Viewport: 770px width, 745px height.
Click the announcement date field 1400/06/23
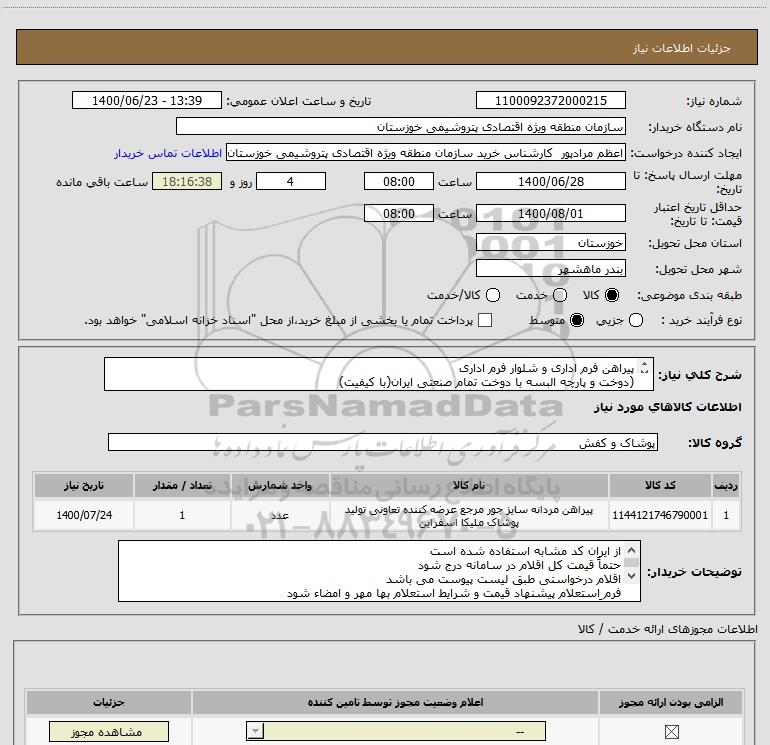(147, 100)
